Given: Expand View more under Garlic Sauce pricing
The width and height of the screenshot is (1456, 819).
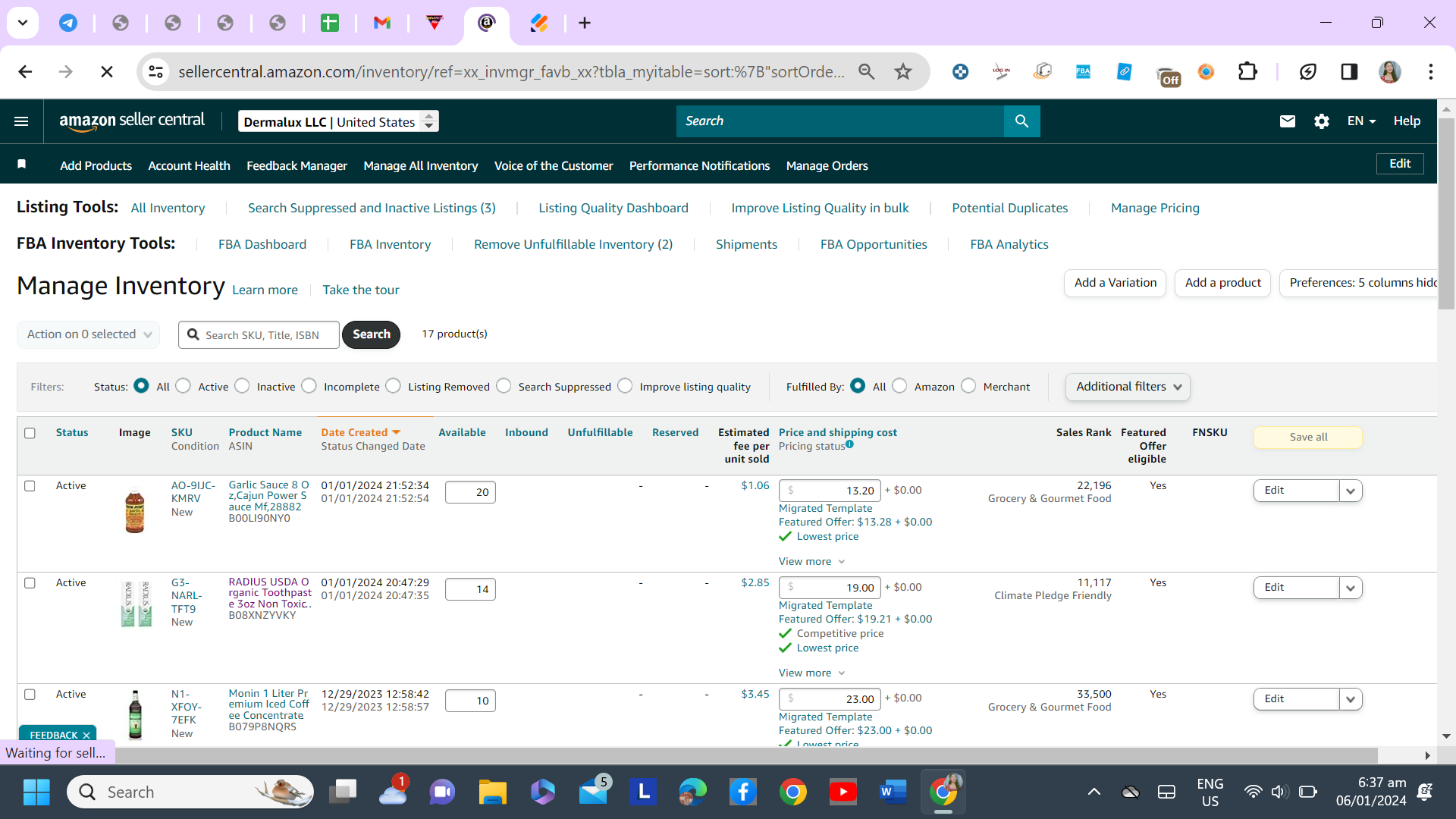Looking at the screenshot, I should (x=811, y=562).
